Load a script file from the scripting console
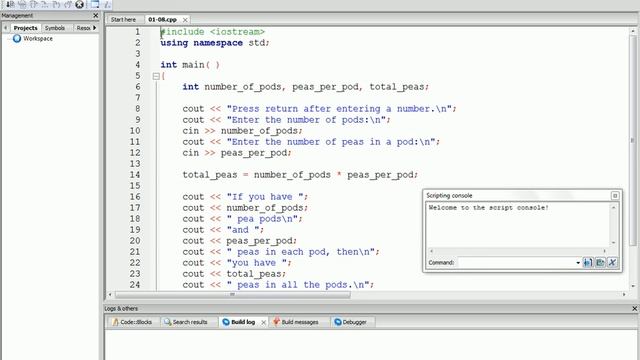The image size is (640, 360). pos(600,262)
